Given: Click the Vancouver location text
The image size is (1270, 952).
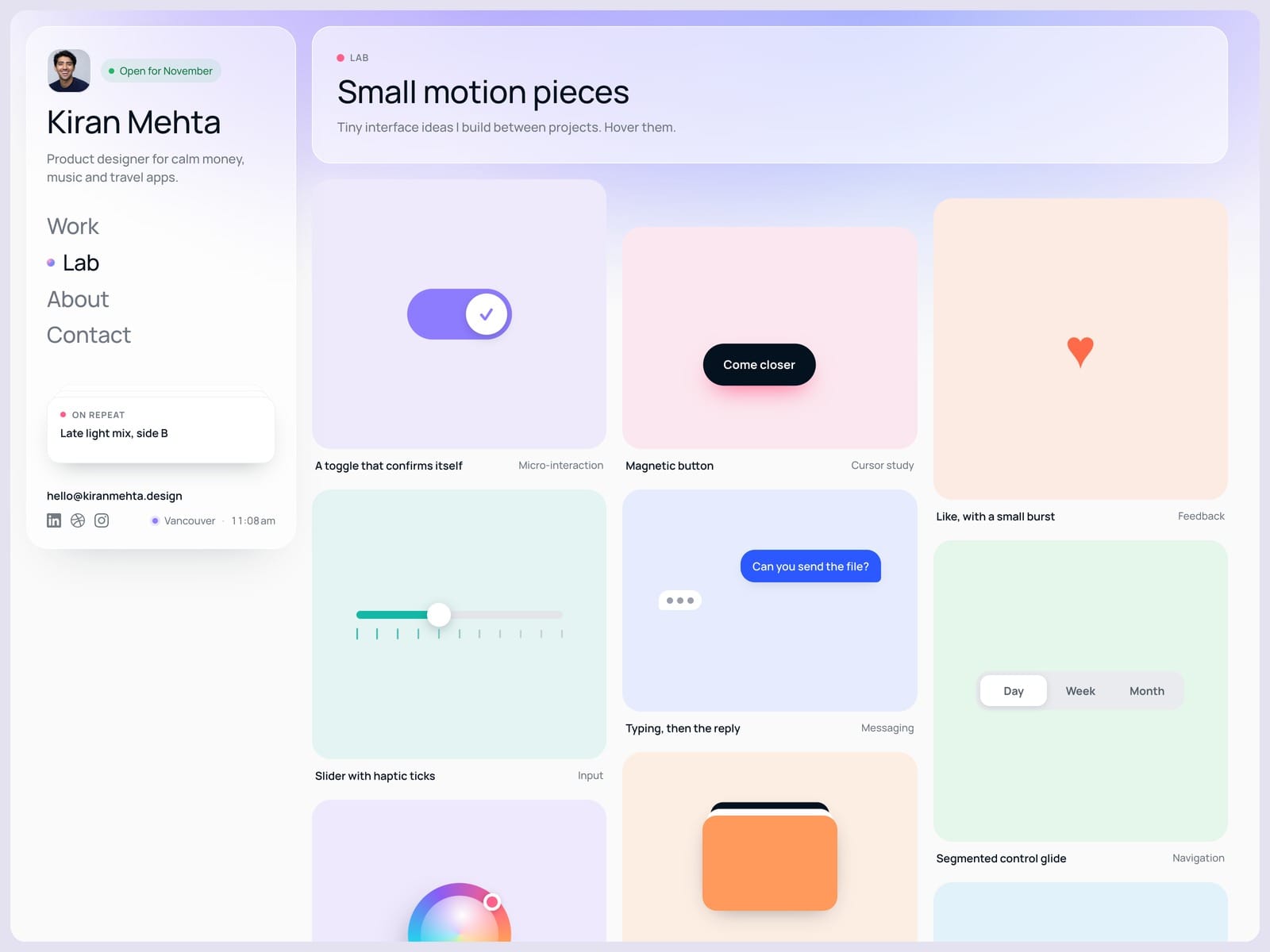Looking at the screenshot, I should pyautogui.click(x=190, y=521).
